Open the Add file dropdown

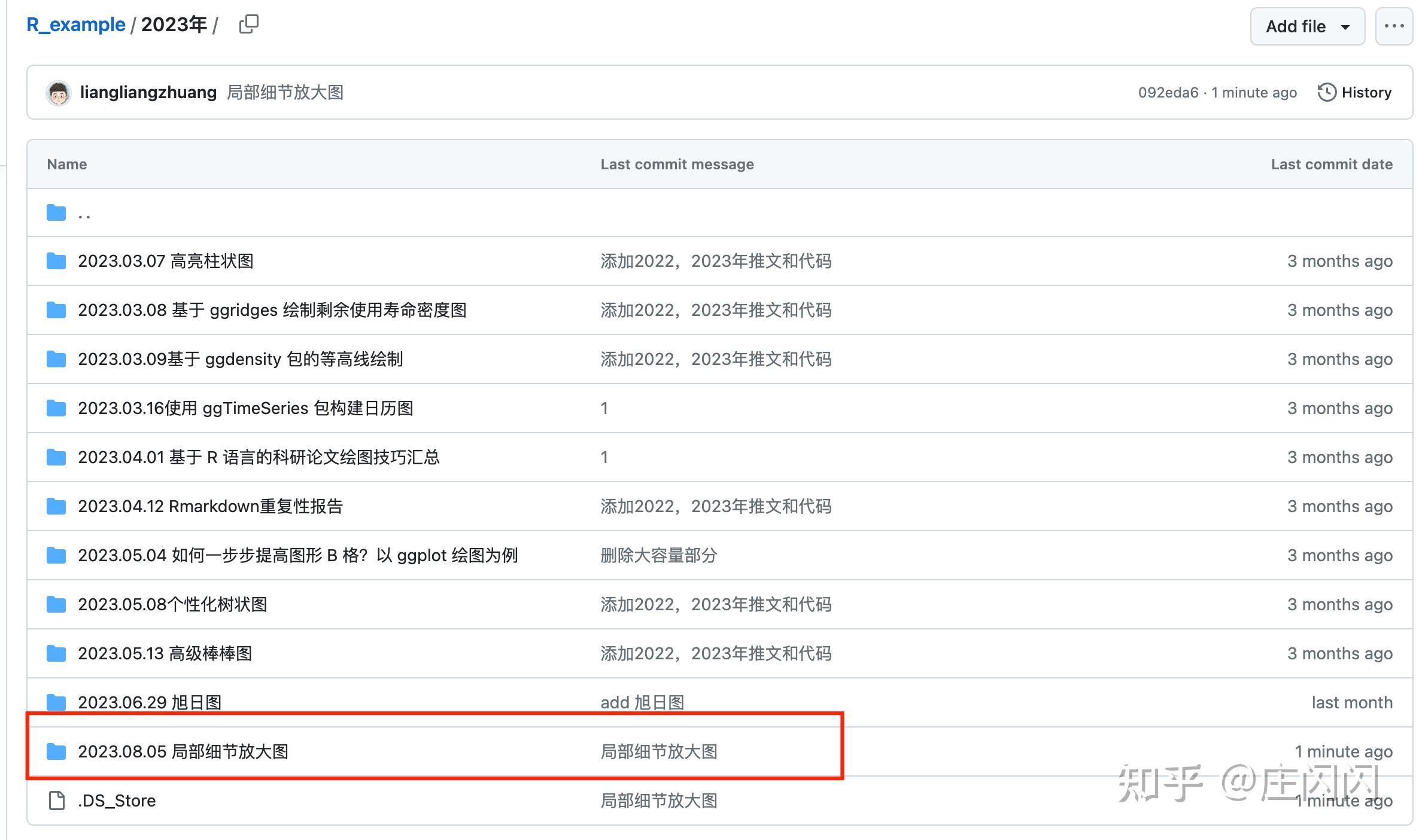[1295, 26]
